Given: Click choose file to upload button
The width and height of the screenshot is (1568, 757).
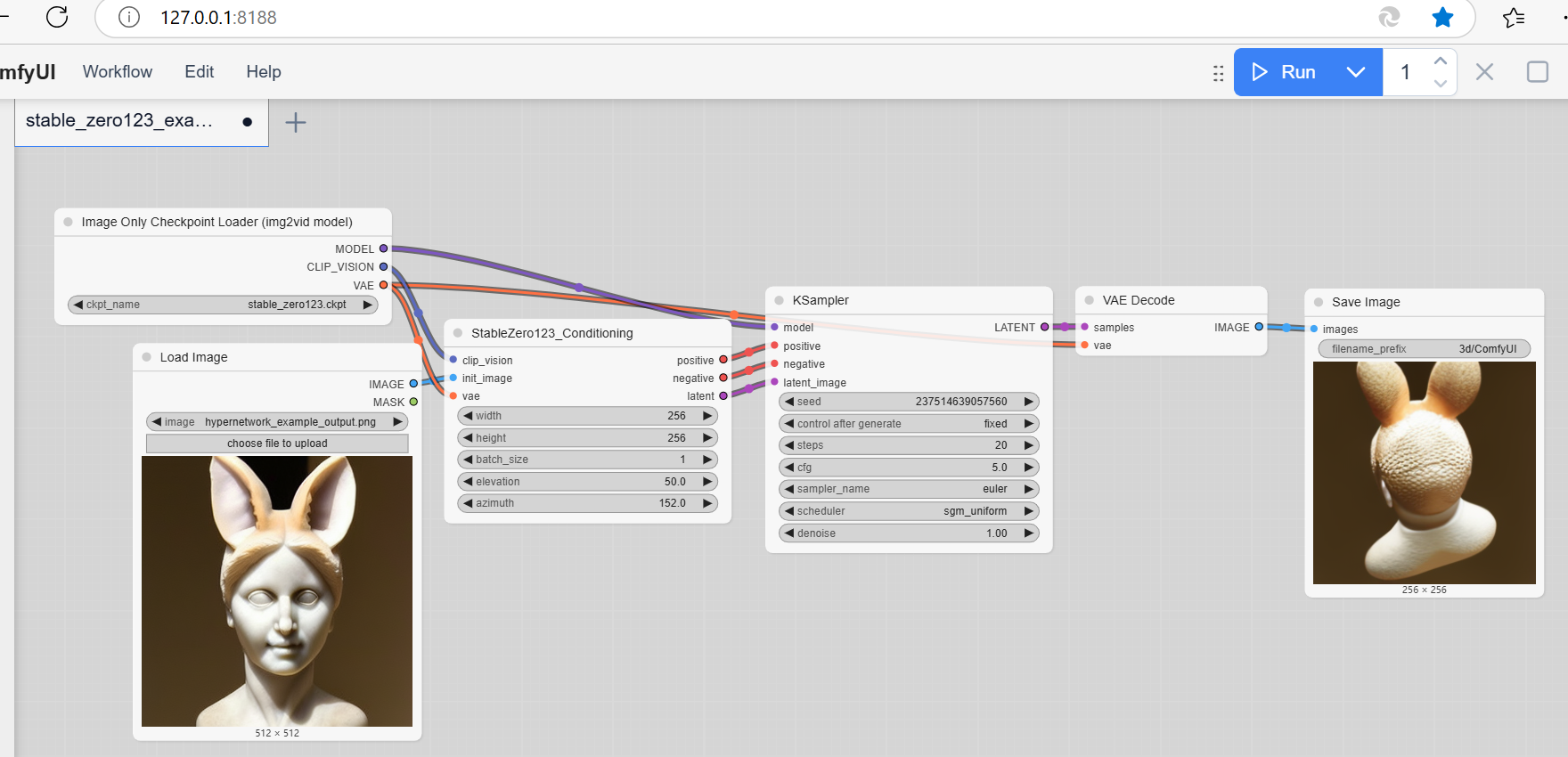Looking at the screenshot, I should click(277, 444).
